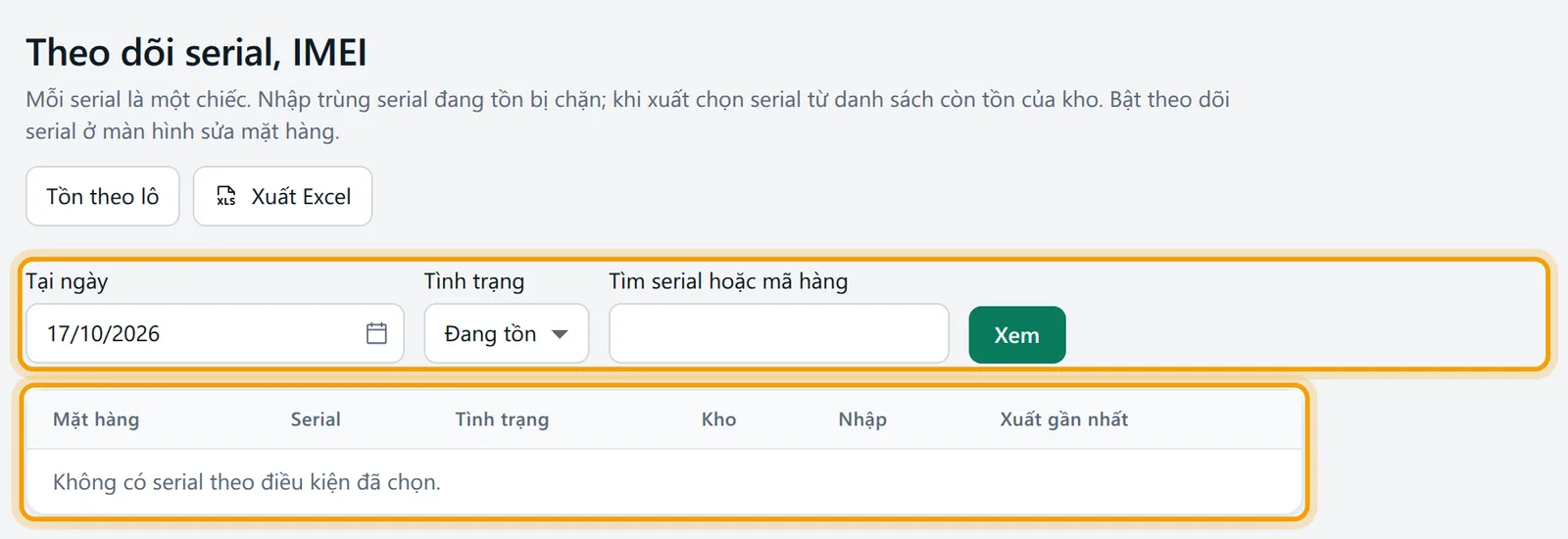Click the Mặt hàng column header

[x=96, y=419]
